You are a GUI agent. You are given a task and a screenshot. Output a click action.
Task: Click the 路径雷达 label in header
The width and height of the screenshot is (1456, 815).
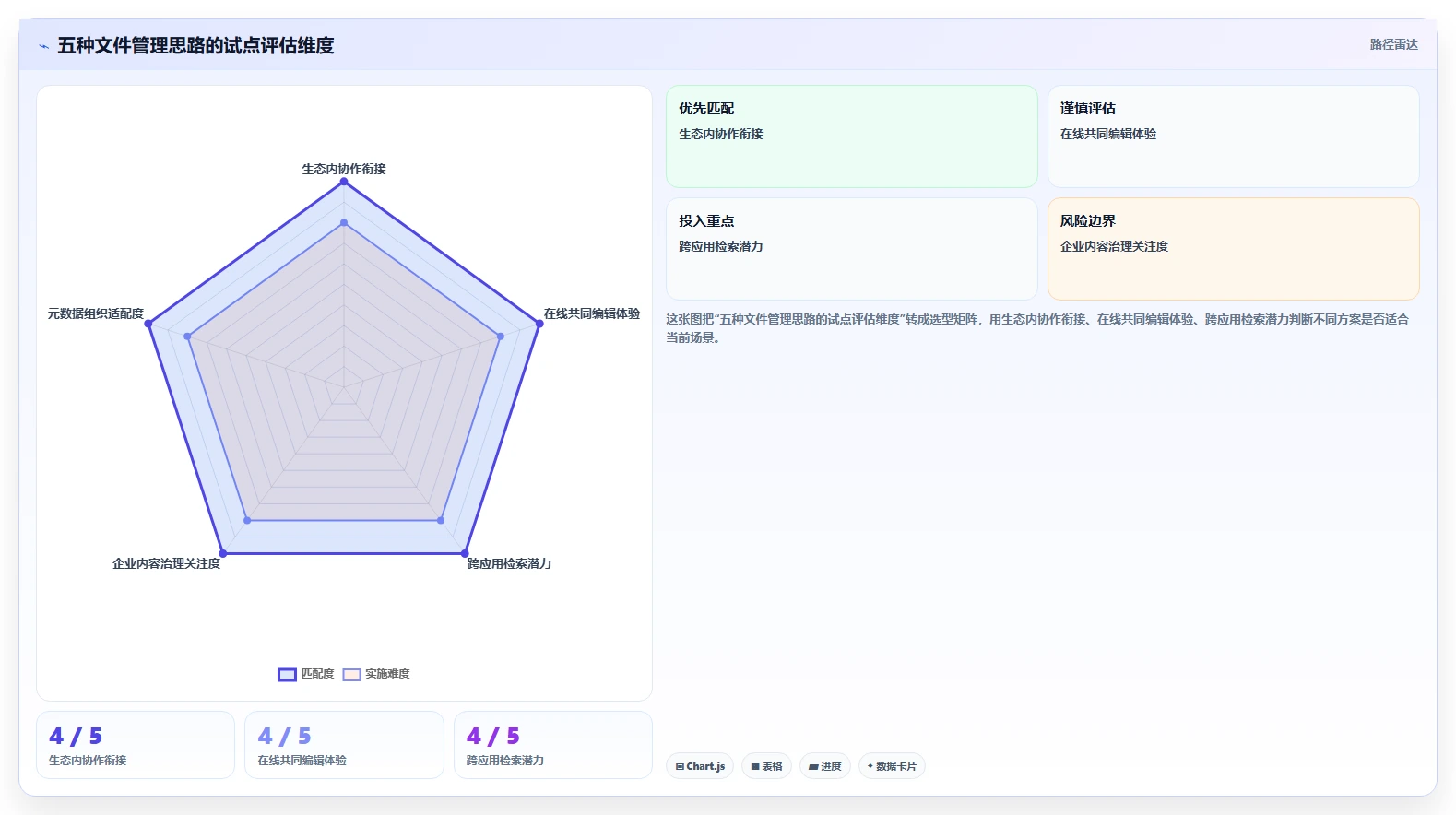click(x=1393, y=44)
